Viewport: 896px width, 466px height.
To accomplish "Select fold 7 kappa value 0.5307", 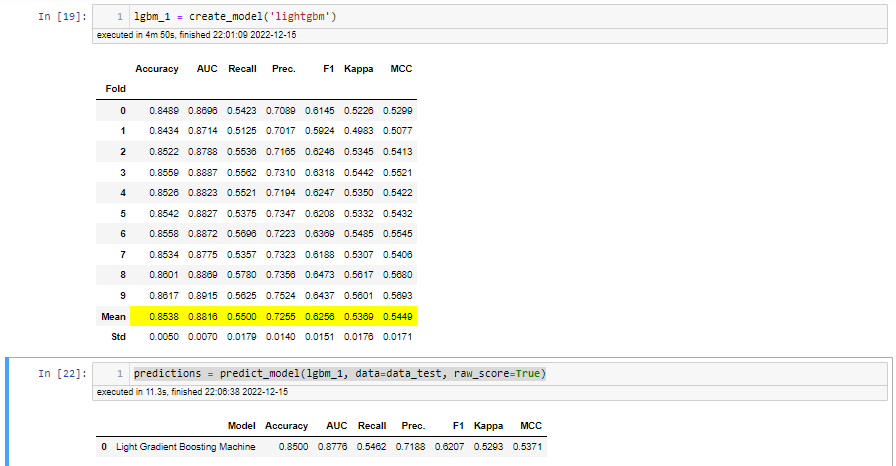I will [x=358, y=255].
